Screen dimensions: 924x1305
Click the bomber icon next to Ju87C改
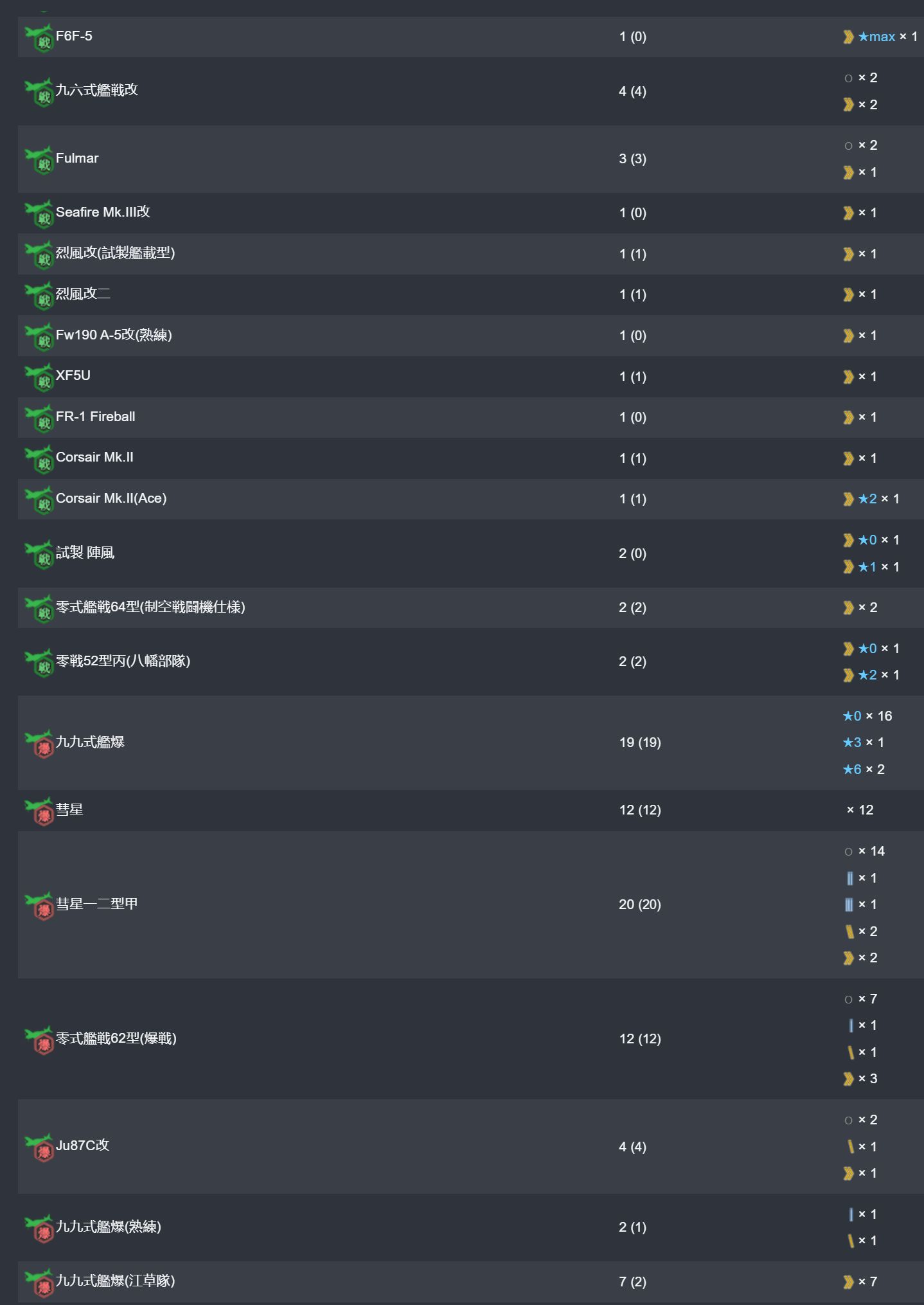tap(39, 1147)
